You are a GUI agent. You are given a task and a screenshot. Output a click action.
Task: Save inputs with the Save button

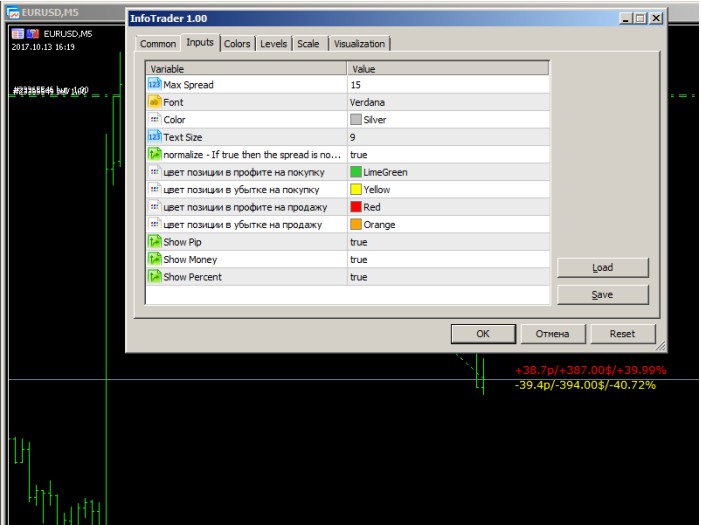point(603,295)
